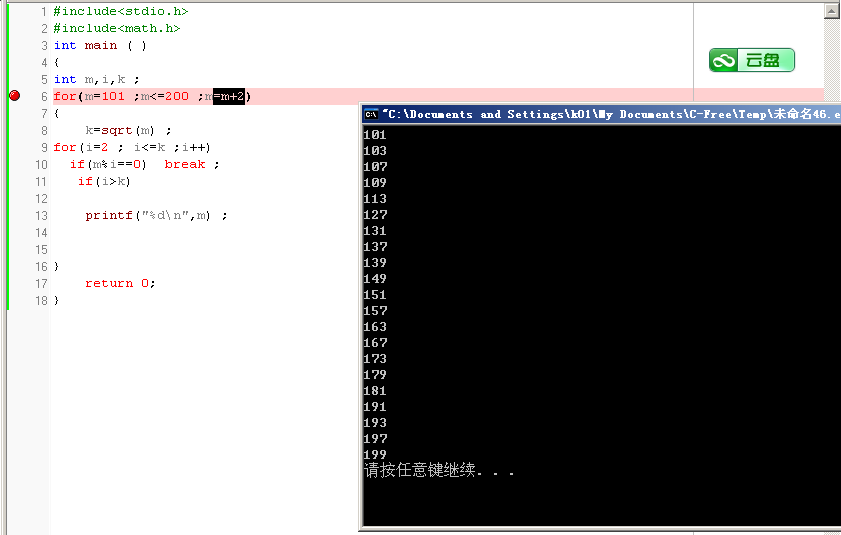Click output value 127 in the console
The width and height of the screenshot is (841, 535).
click(x=375, y=215)
